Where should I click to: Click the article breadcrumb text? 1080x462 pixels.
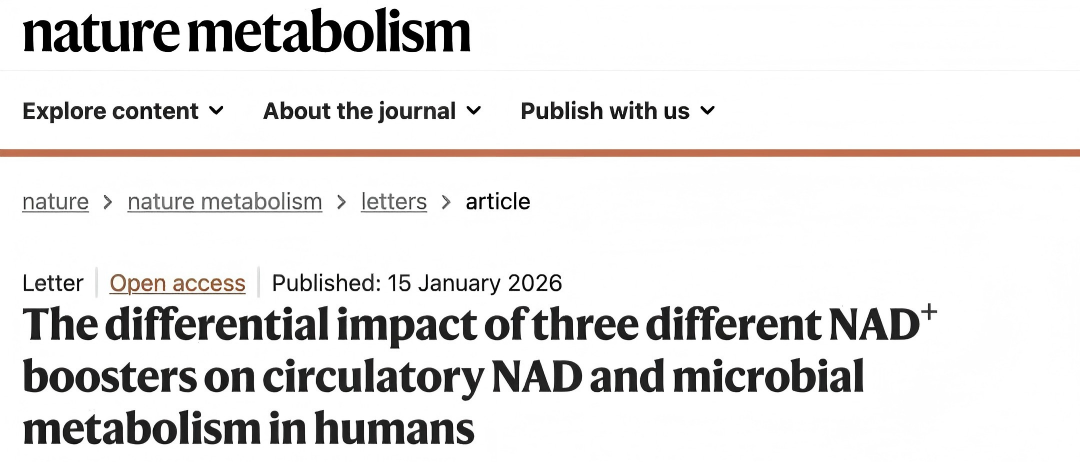(498, 202)
